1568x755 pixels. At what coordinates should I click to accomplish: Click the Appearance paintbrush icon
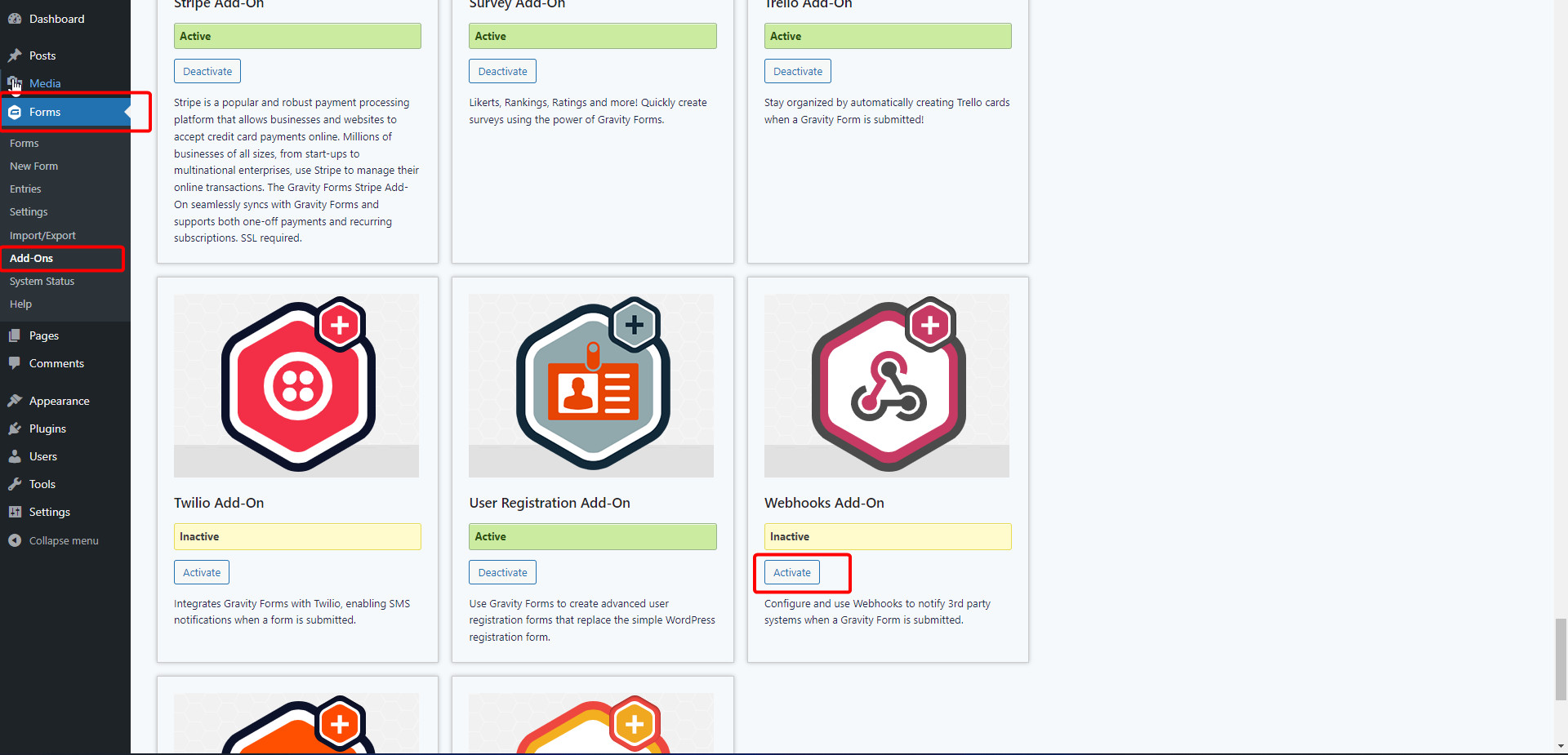(x=15, y=401)
